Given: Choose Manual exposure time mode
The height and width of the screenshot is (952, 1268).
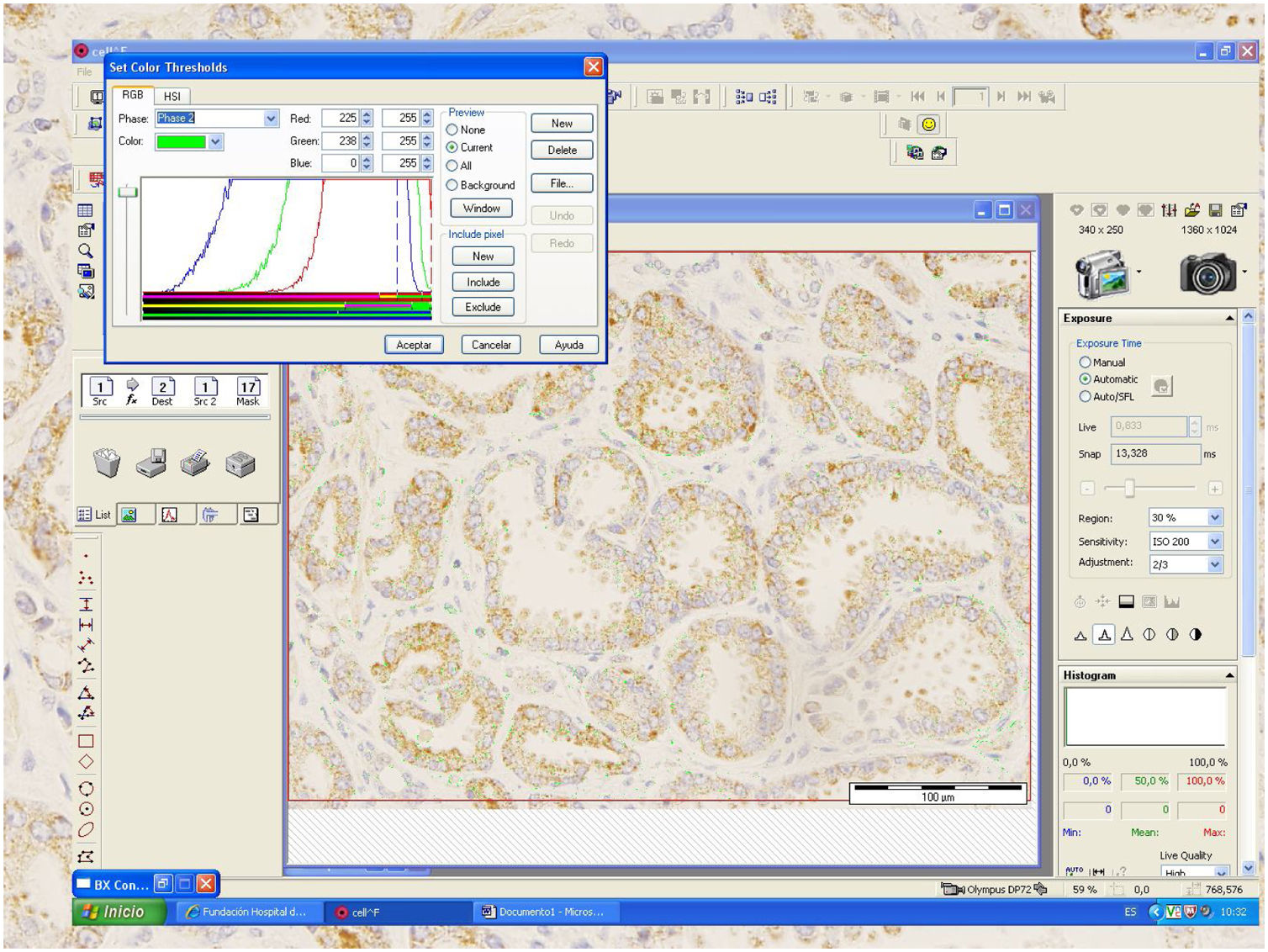Looking at the screenshot, I should (1085, 362).
